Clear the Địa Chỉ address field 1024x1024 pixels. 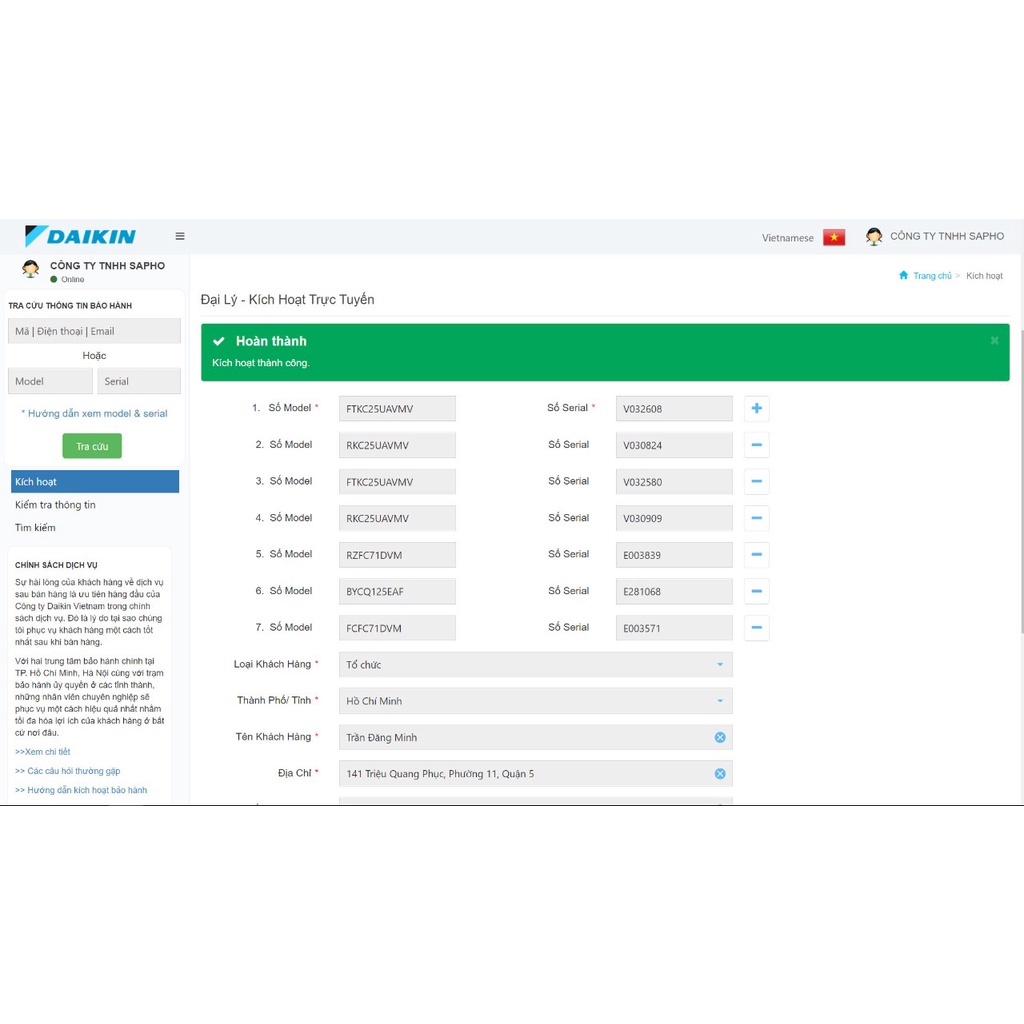point(720,774)
